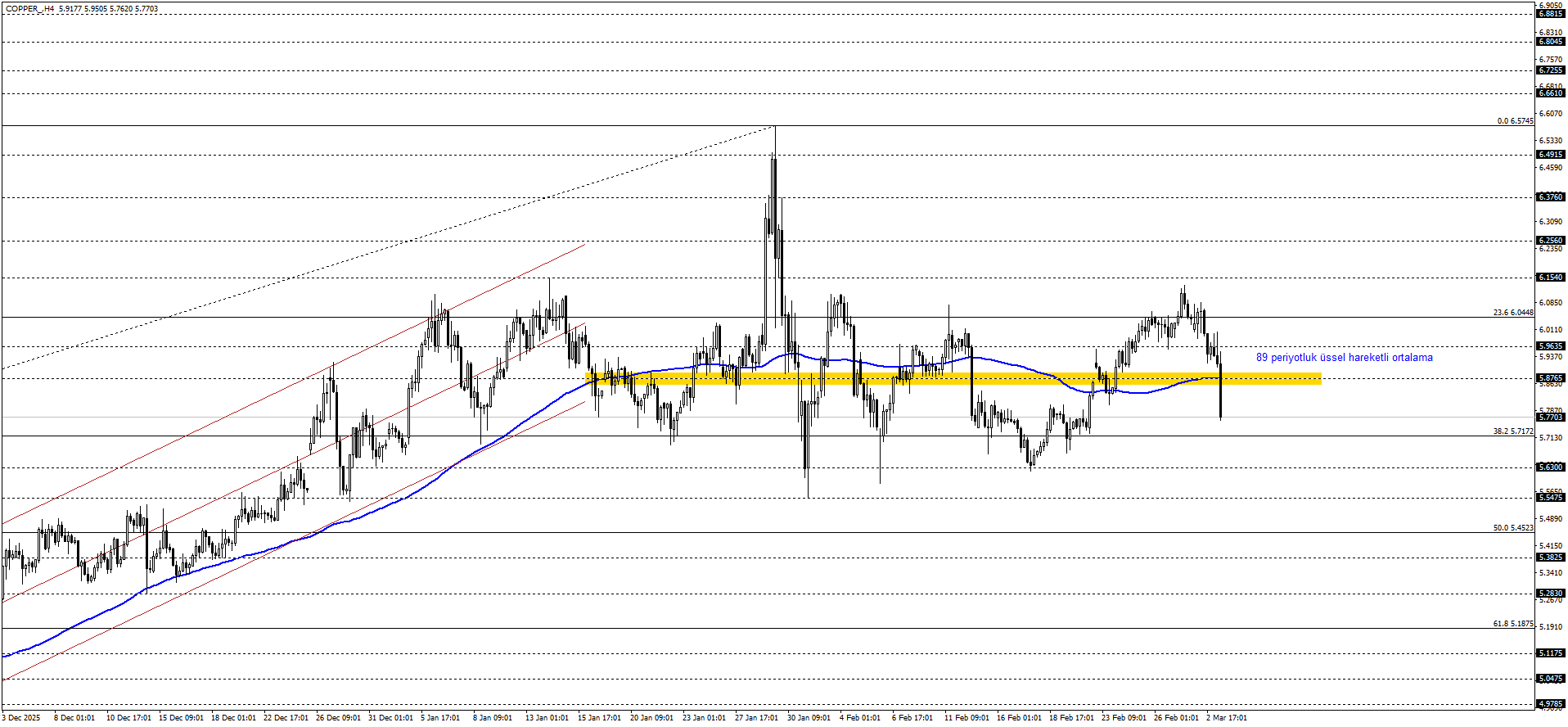Click the yellow highlighted support zone rectangle
Image resolution: width=1568 pixels, height=727 pixels.
point(953,378)
